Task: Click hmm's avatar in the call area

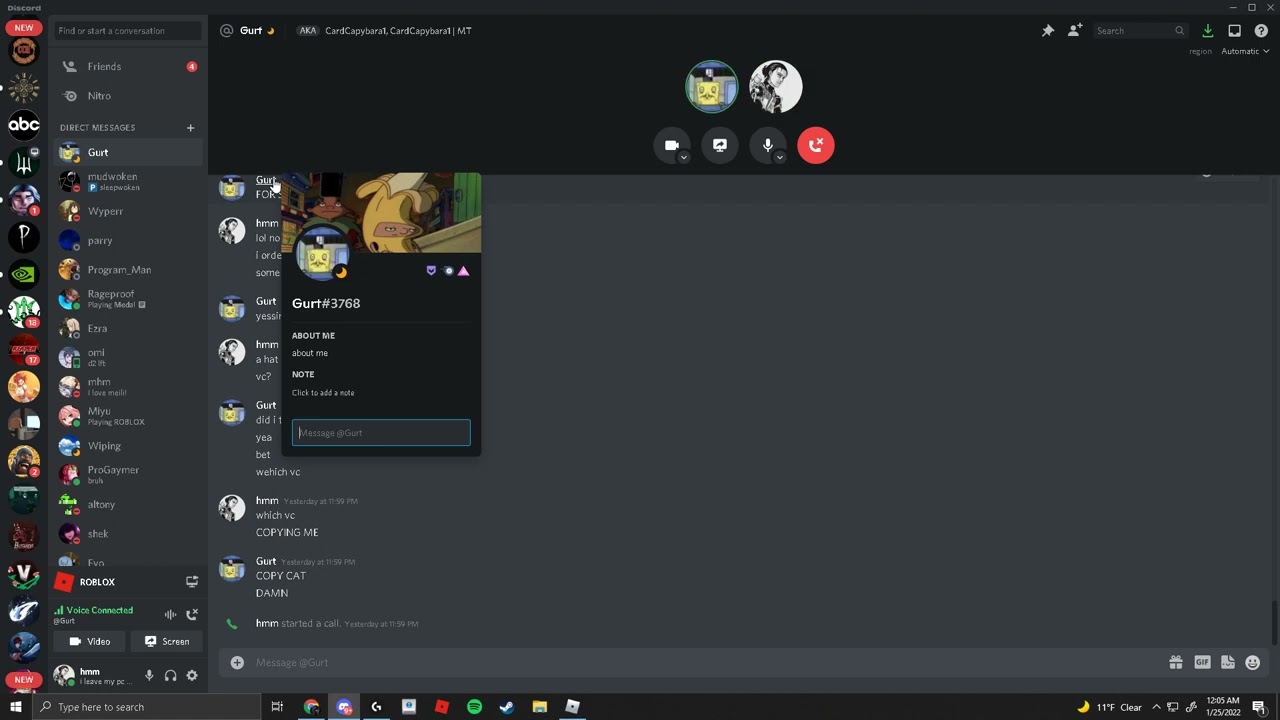Action: pos(776,87)
